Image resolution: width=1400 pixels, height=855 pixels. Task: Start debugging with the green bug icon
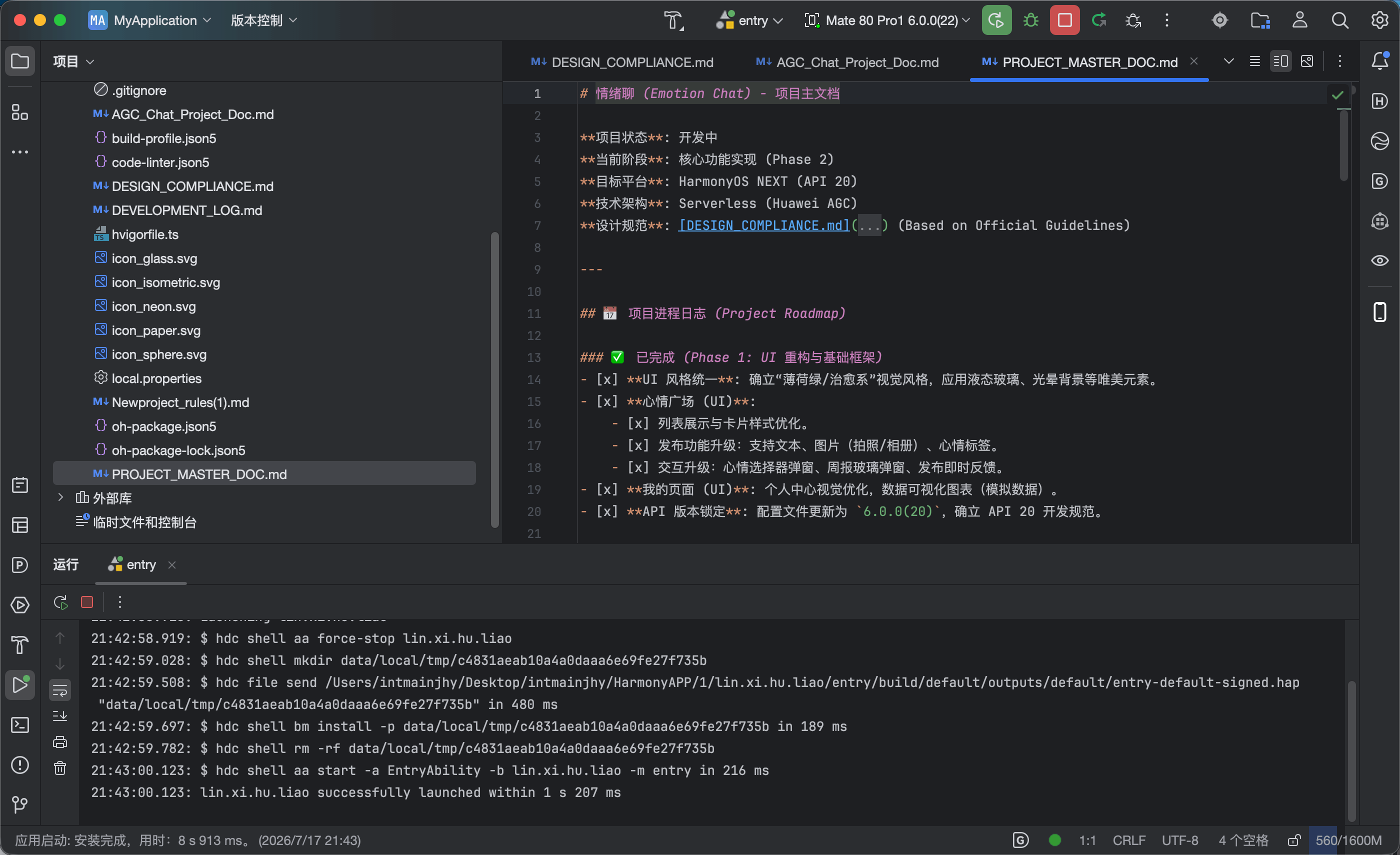tap(1030, 20)
